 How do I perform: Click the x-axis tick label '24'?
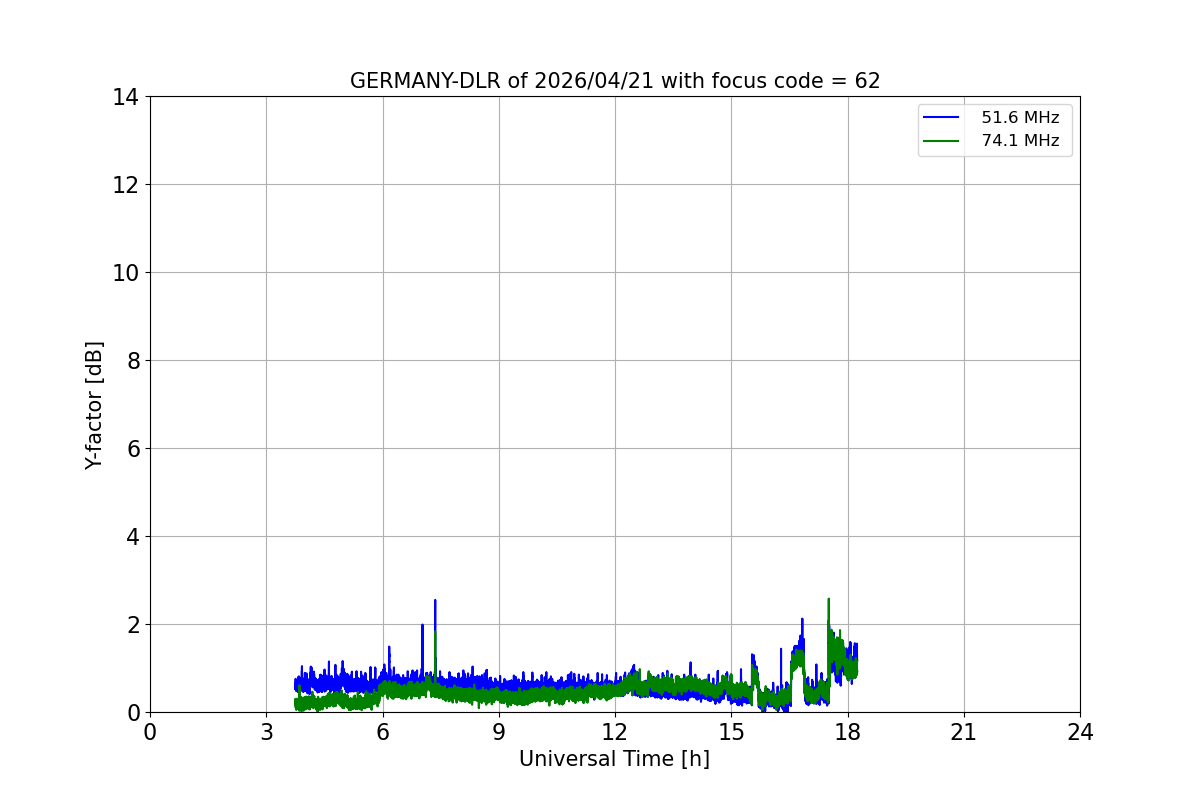(x=1080, y=732)
